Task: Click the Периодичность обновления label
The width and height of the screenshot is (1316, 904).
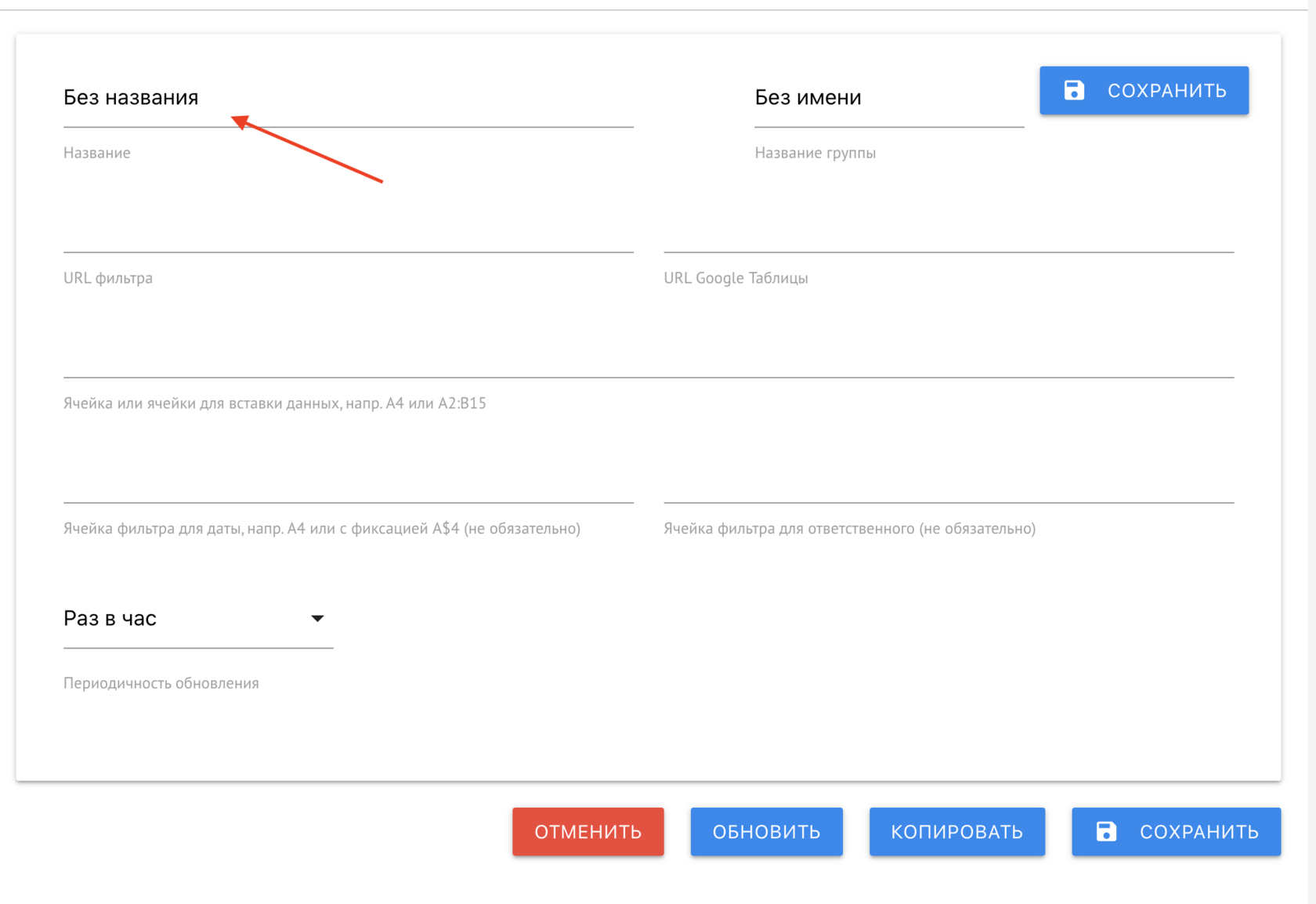Action: click(x=161, y=683)
